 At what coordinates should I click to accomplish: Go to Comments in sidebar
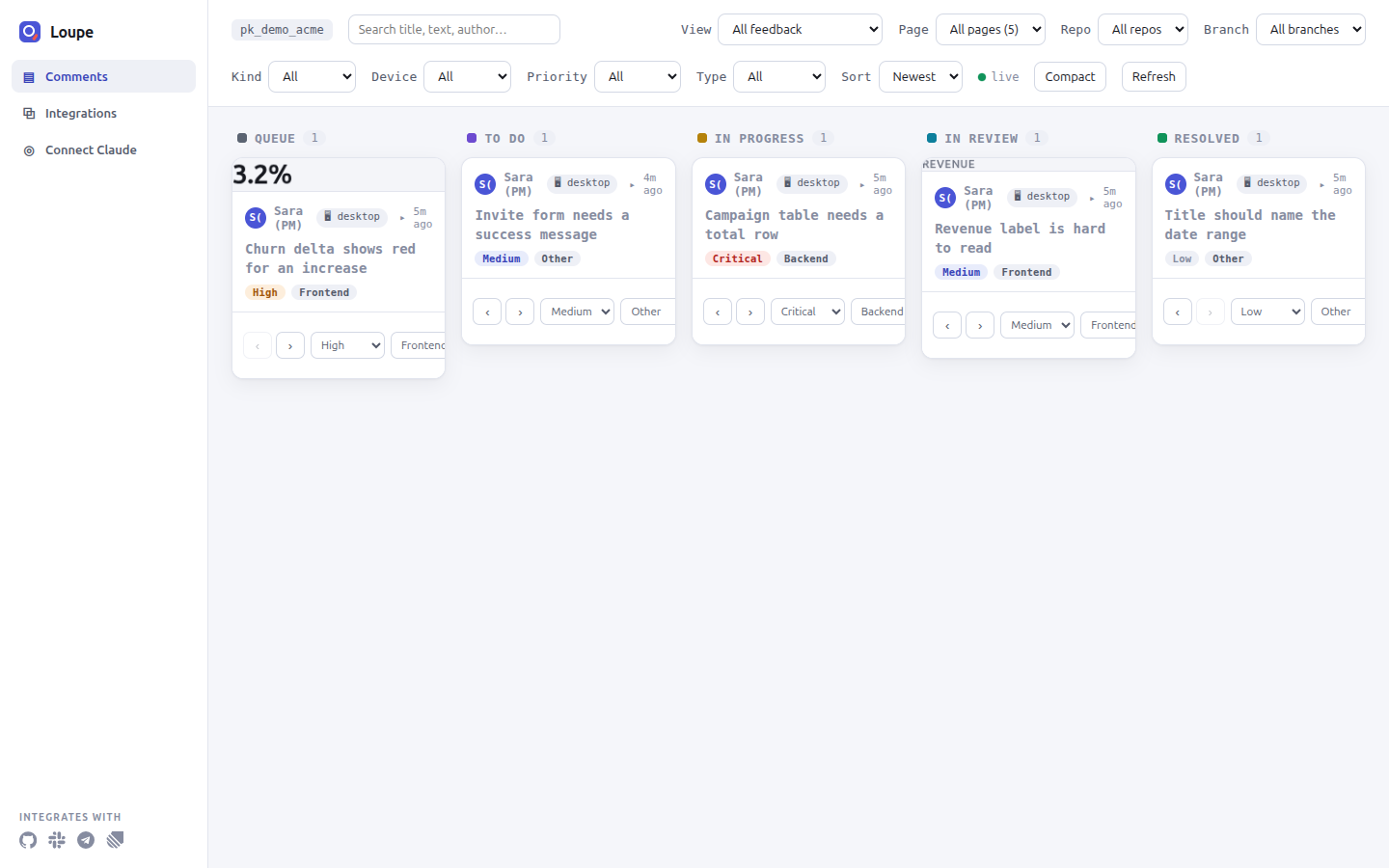pos(103,77)
